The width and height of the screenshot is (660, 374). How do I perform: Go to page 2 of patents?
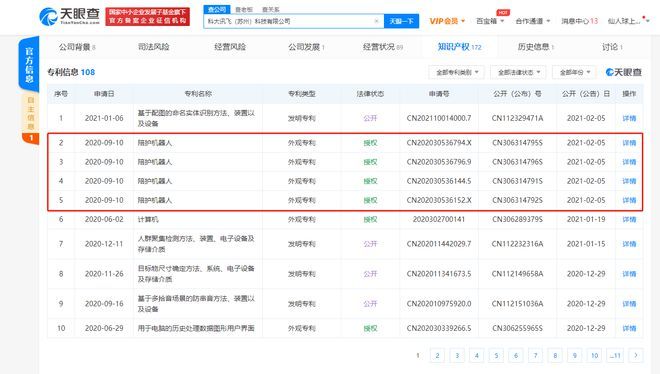437,355
